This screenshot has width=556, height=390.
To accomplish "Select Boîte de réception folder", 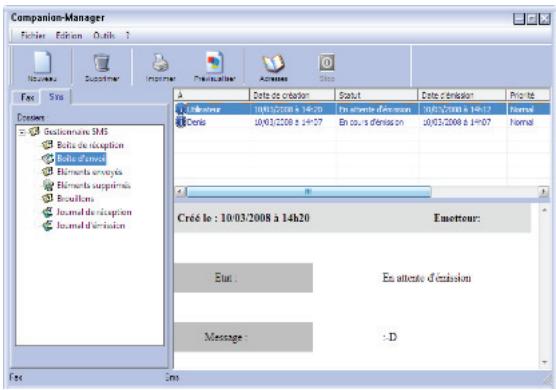I will (x=90, y=145).
